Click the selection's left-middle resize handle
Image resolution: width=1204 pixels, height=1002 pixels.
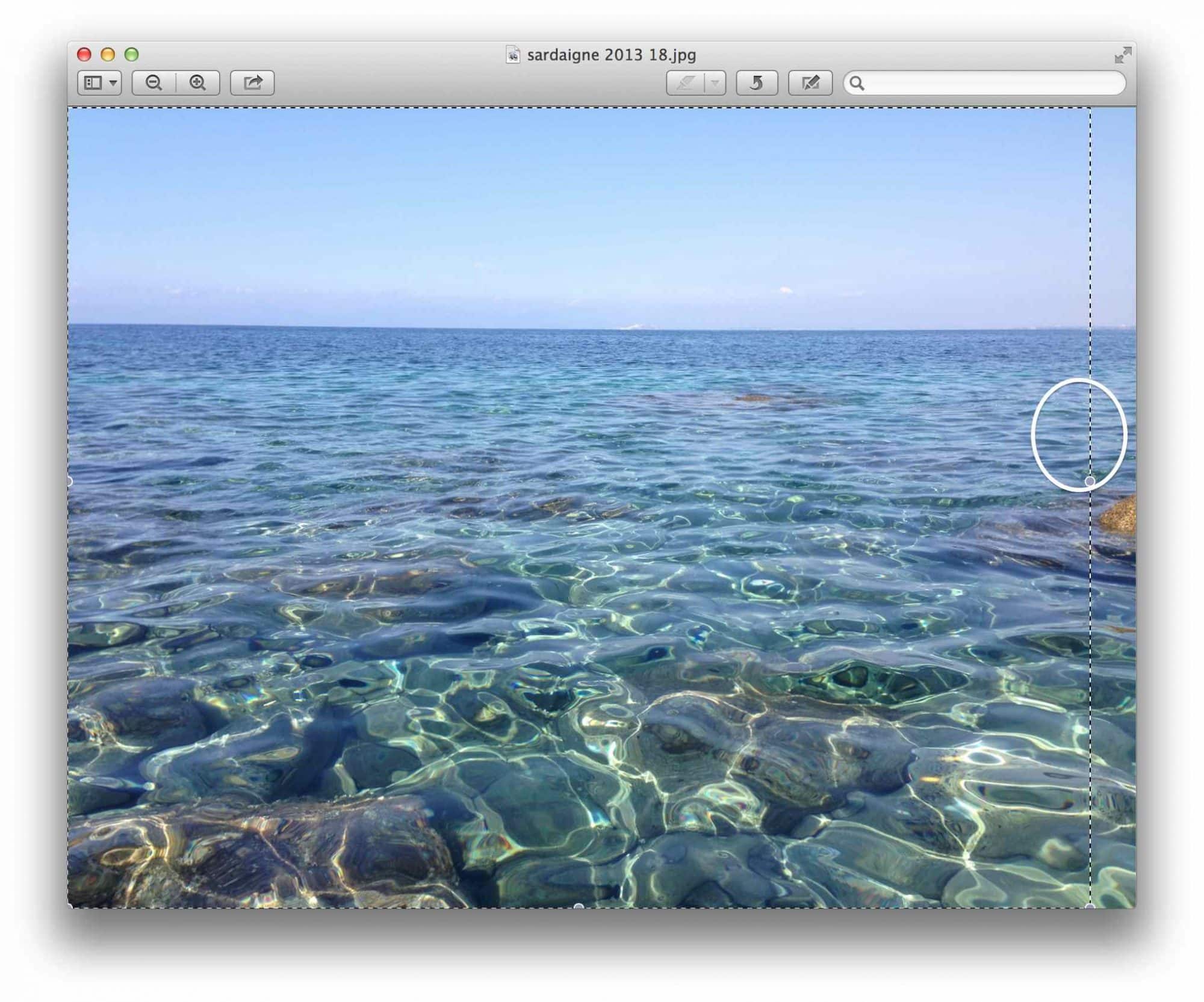pyautogui.click(x=69, y=481)
